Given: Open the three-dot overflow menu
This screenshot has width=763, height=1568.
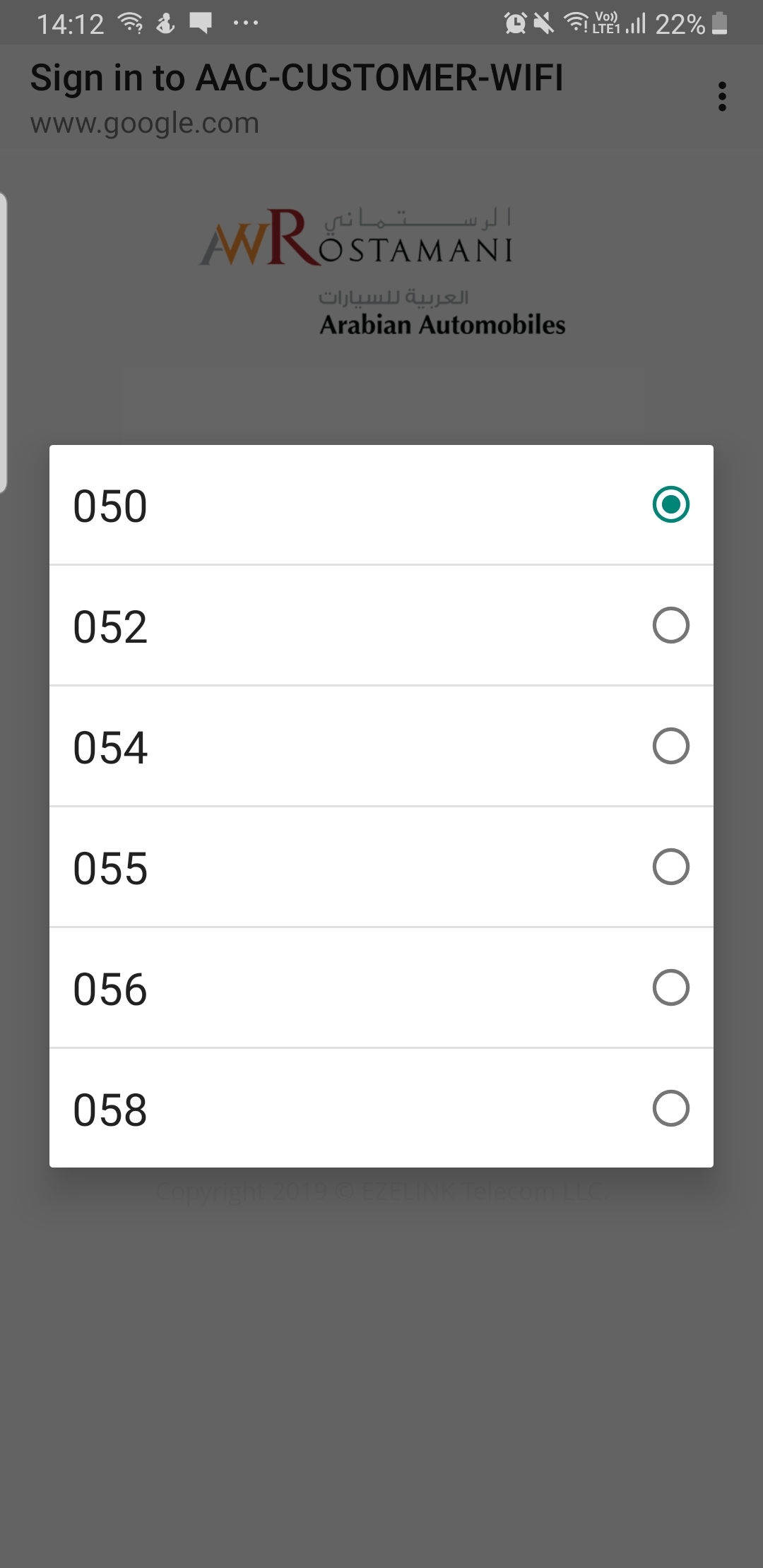Looking at the screenshot, I should (x=721, y=97).
